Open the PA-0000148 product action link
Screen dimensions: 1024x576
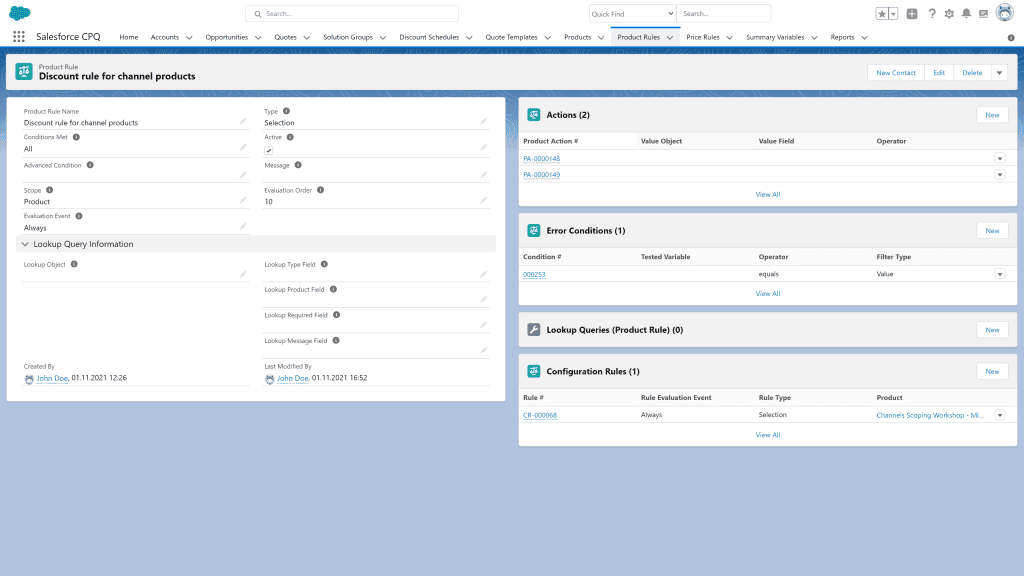541,159
